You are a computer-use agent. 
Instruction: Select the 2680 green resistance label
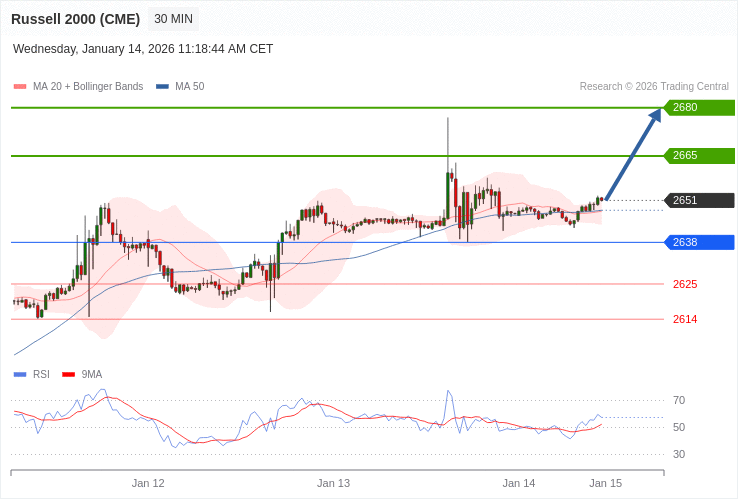click(699, 107)
